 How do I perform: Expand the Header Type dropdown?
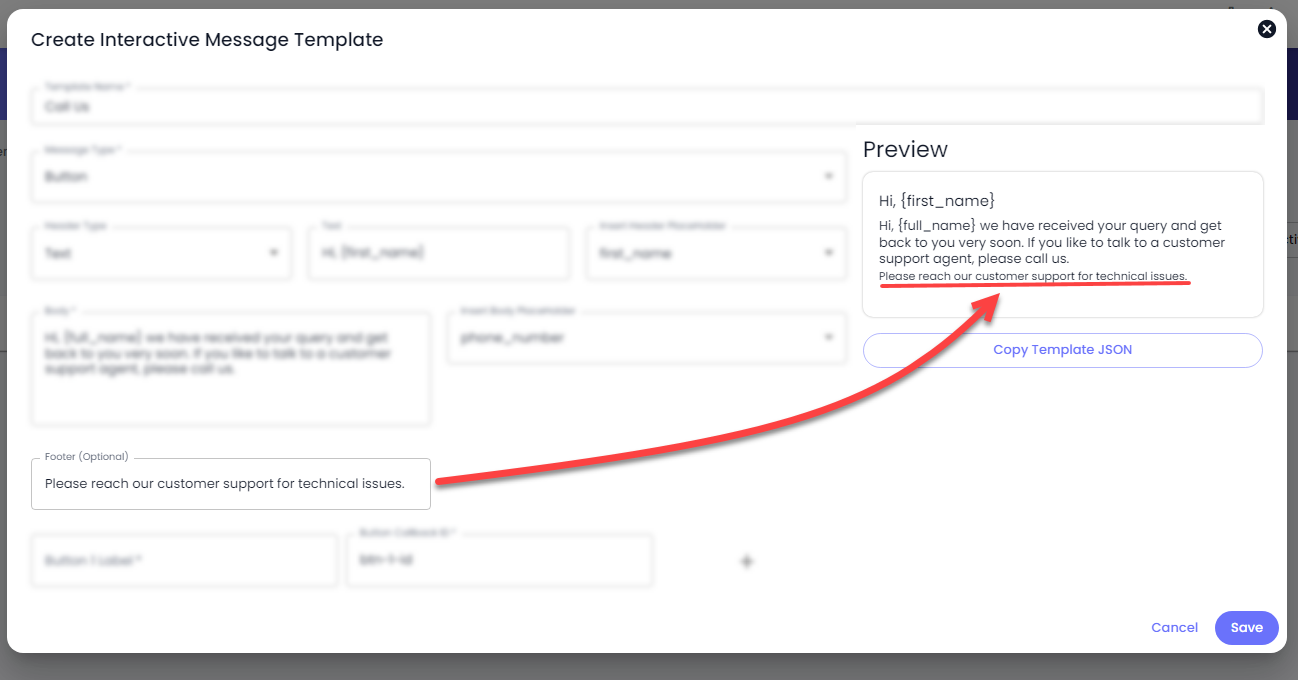coord(161,254)
